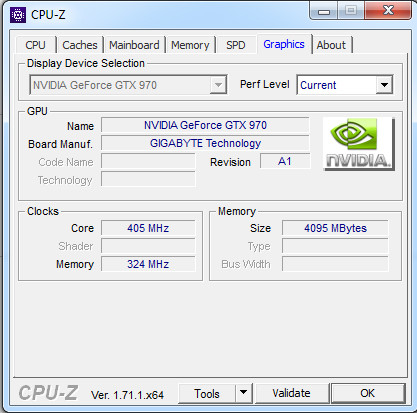Select the GIGABYTE Technology board field
Image resolution: width=417 pixels, height=413 pixels.
tap(205, 143)
